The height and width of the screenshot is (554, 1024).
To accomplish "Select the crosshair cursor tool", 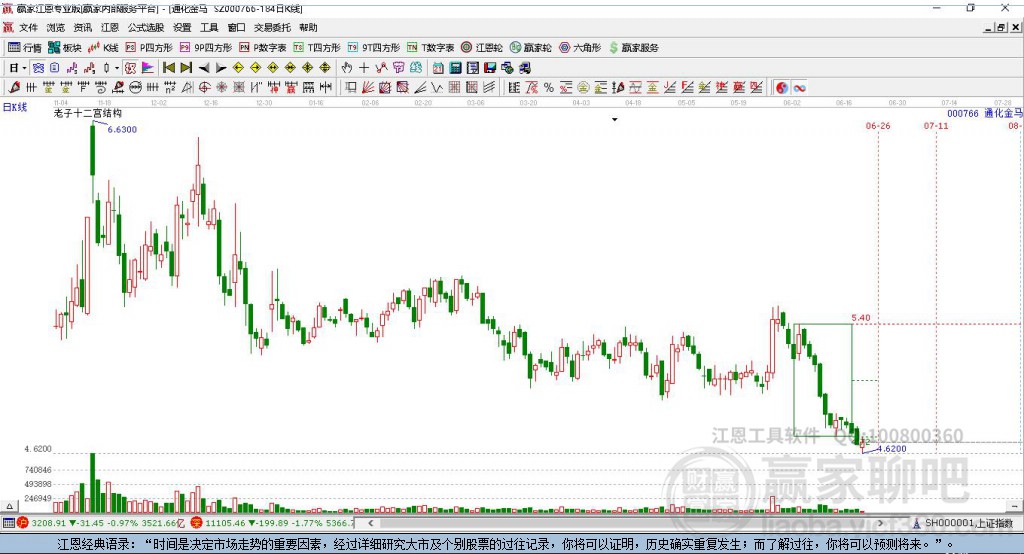I will (x=364, y=67).
